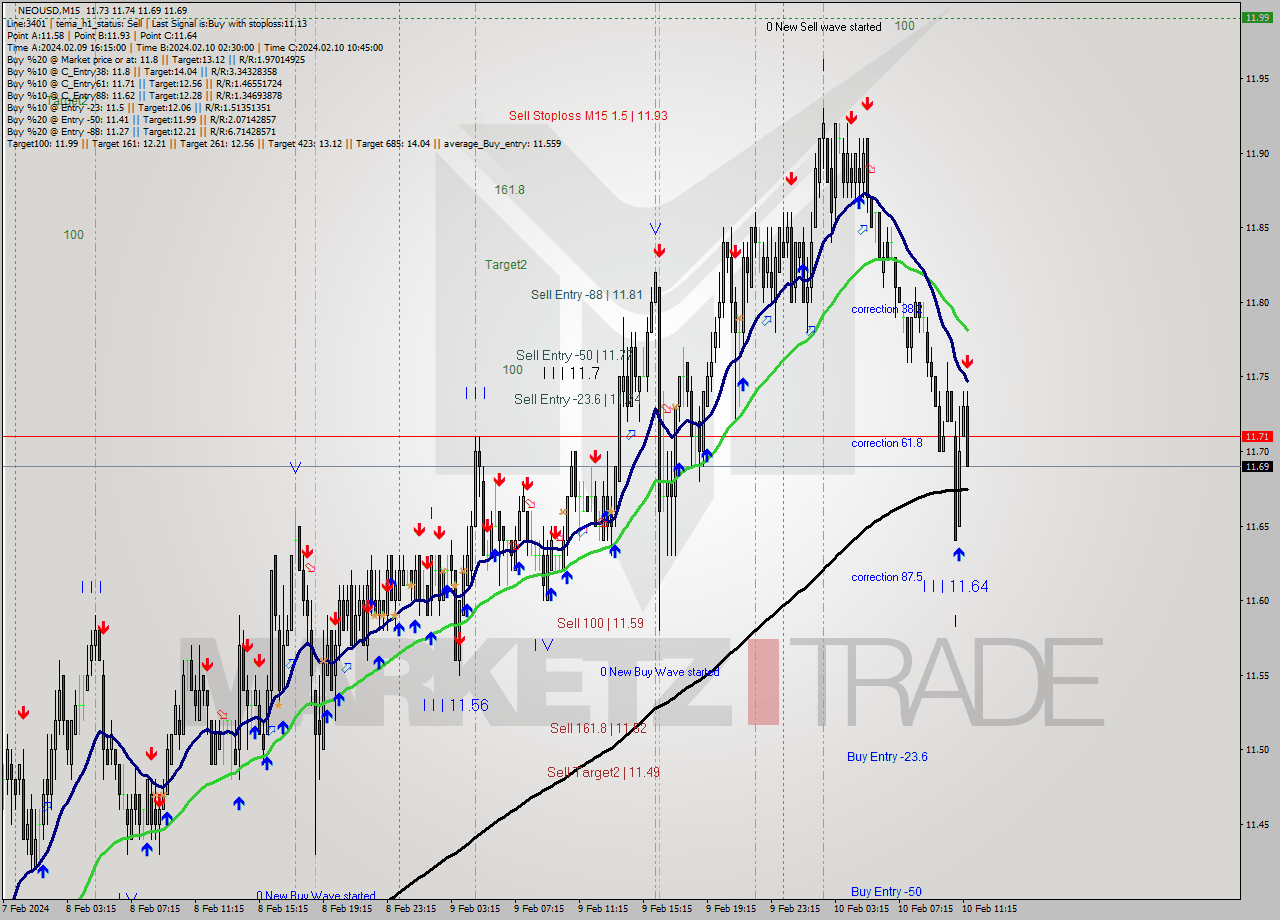
Task: Click the '9 Feb 23:15' time label
Action: pyautogui.click(x=795, y=910)
